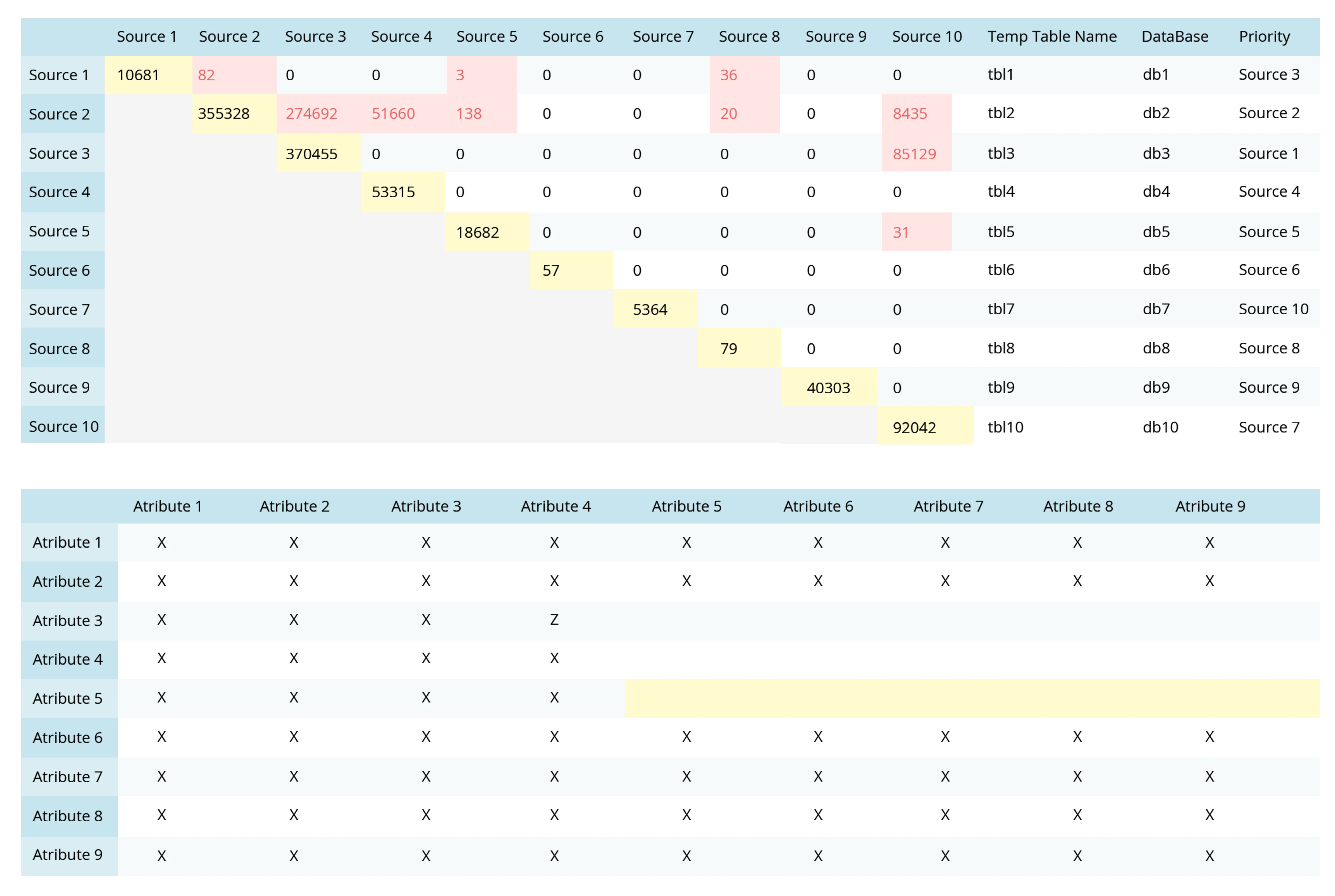
Task: Select the cell showing 18682
Action: [486, 232]
